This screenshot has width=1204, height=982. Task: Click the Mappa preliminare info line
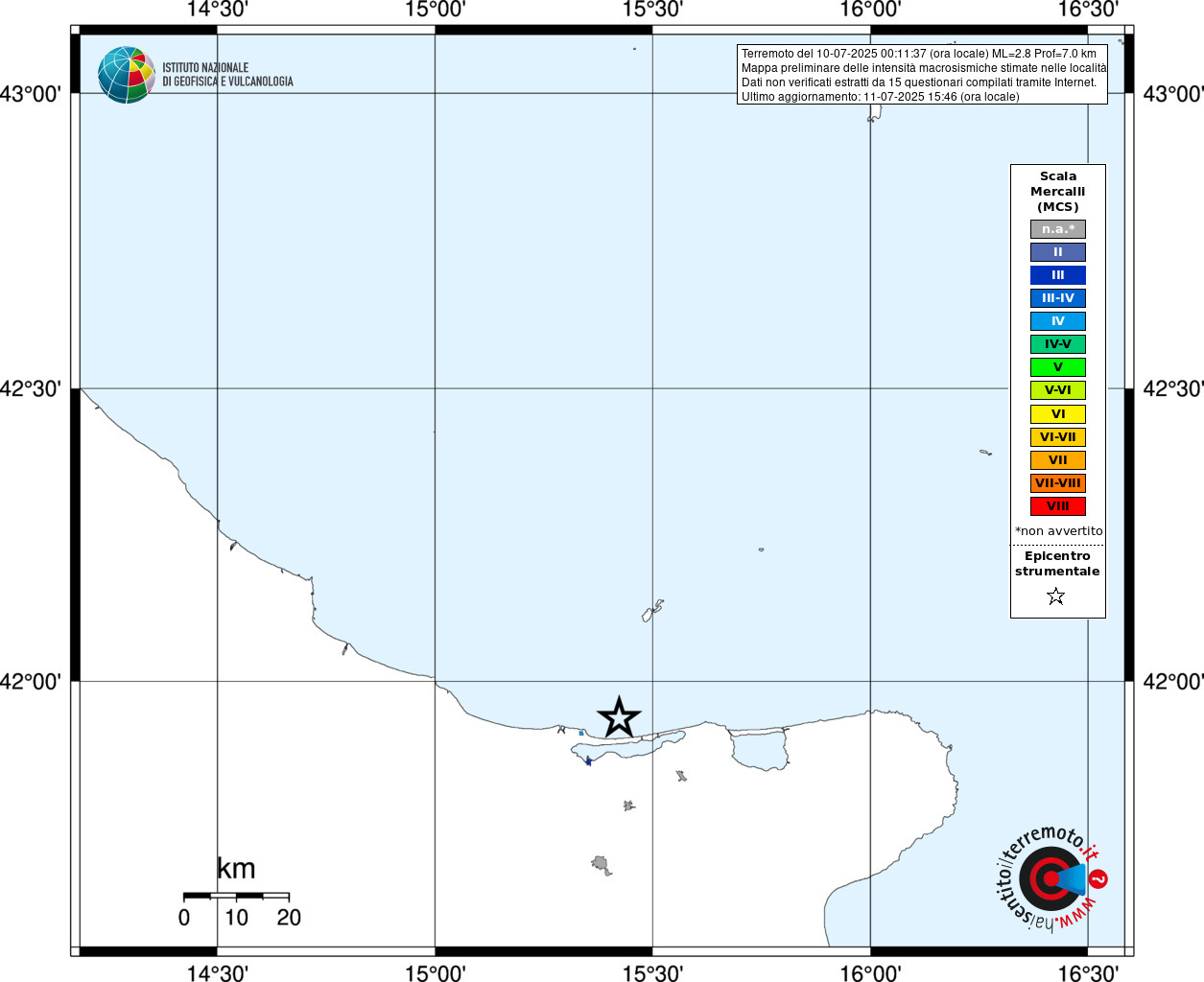(x=924, y=68)
